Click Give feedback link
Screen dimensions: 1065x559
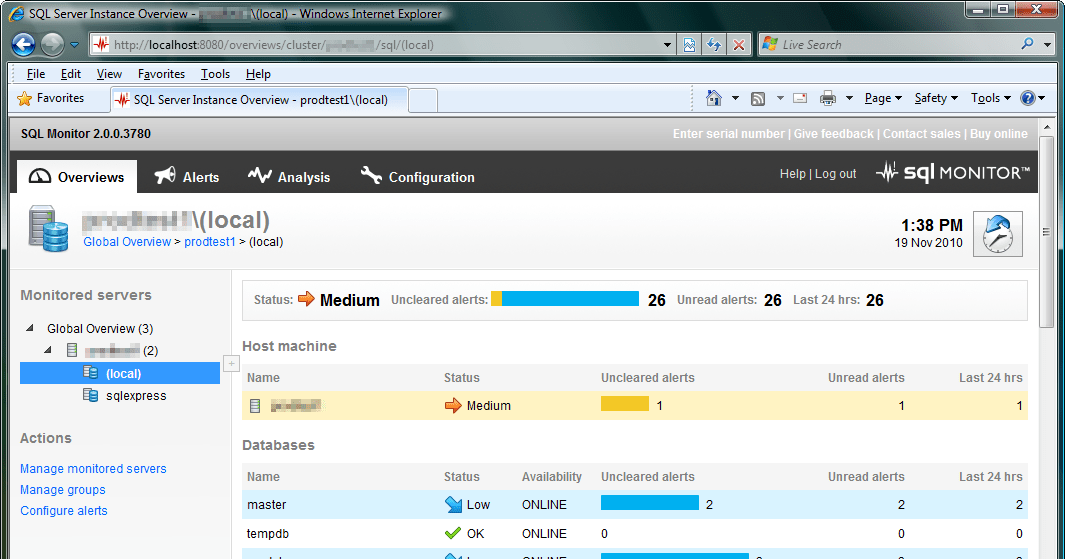pos(833,134)
